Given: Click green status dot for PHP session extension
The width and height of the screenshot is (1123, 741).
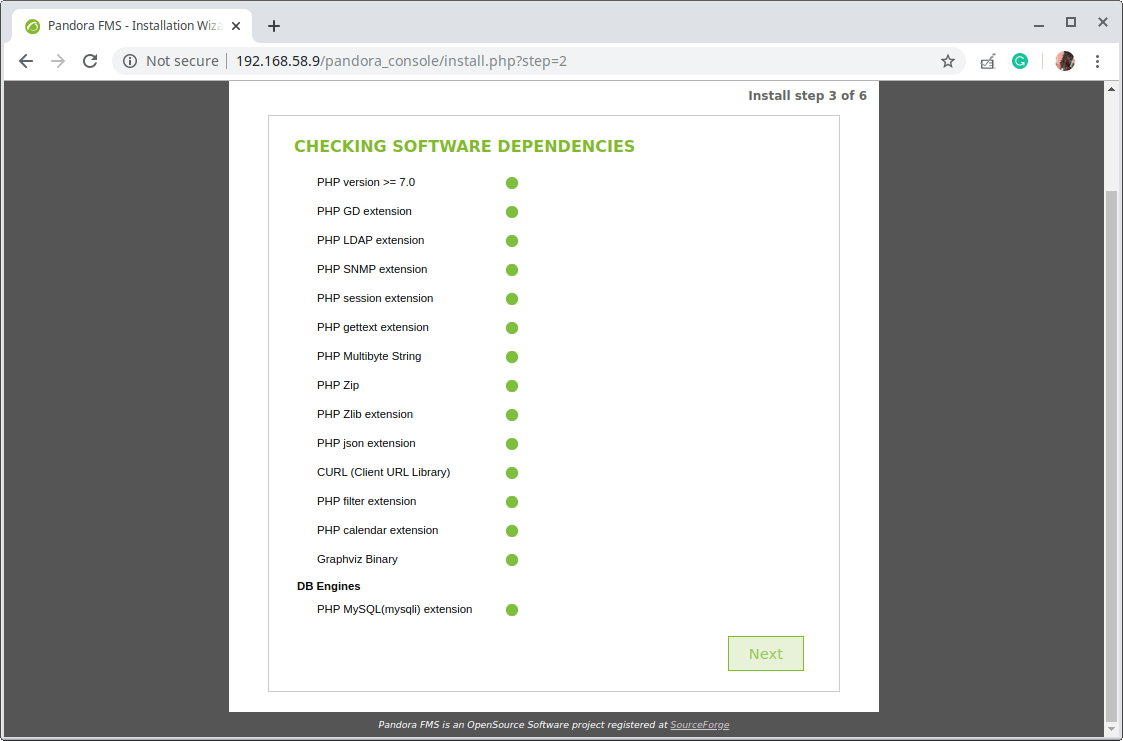Looking at the screenshot, I should pos(511,299).
